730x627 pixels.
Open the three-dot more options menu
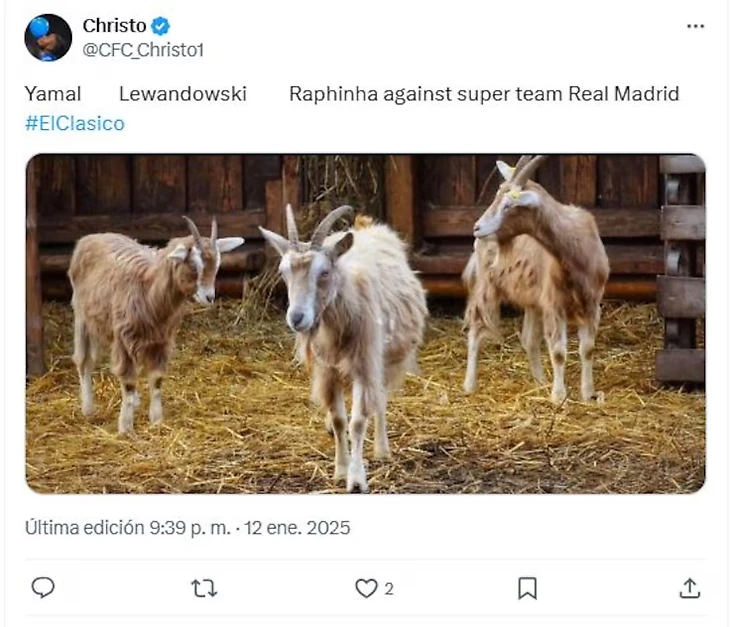click(x=695, y=27)
